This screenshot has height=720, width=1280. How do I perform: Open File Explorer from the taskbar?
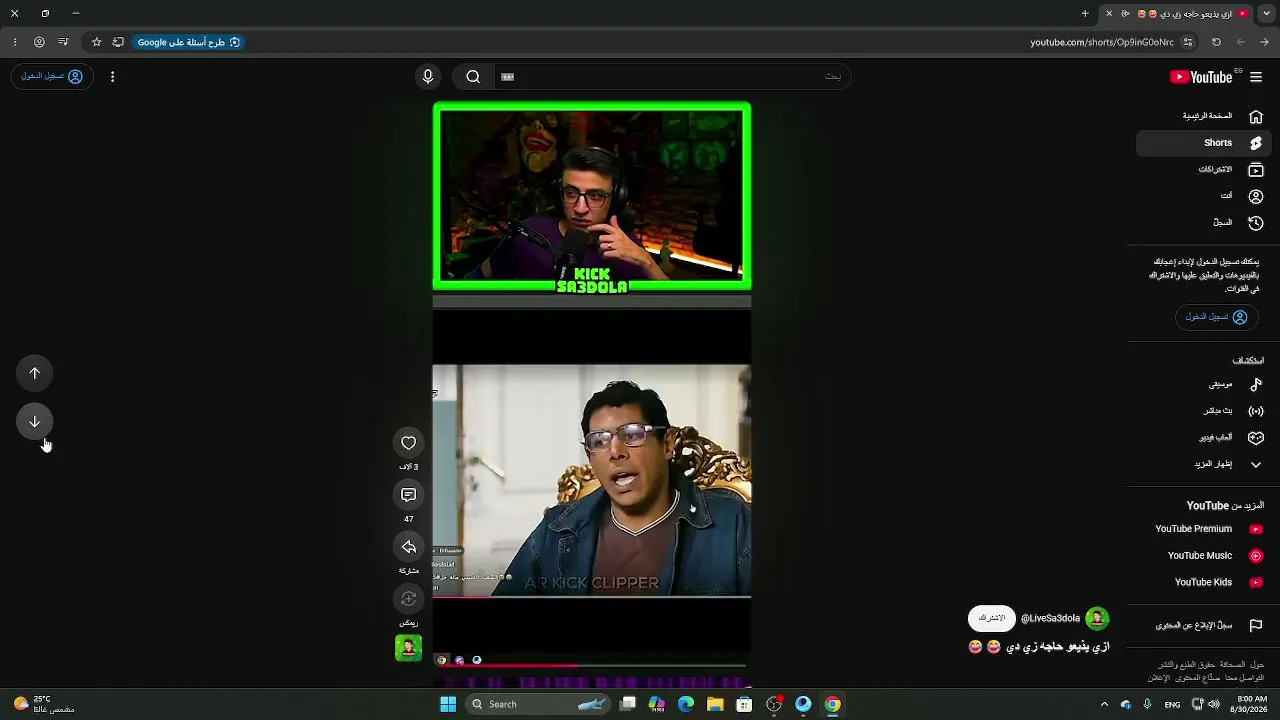point(715,704)
